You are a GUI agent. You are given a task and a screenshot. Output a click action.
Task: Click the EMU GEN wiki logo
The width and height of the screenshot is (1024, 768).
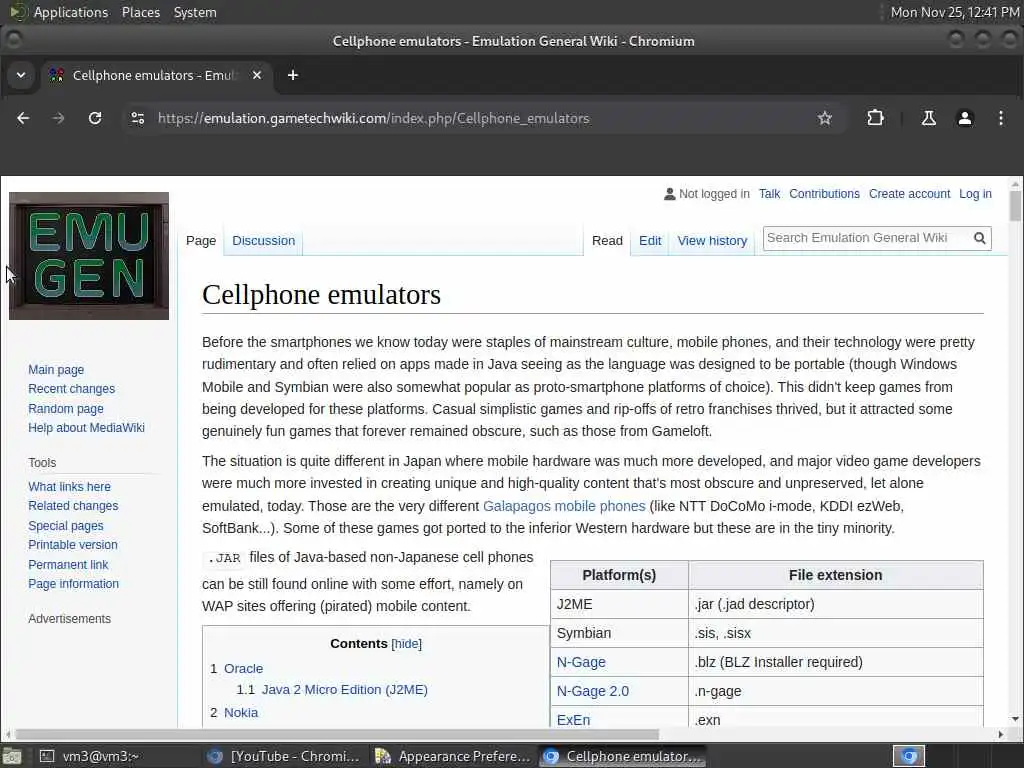tap(89, 256)
